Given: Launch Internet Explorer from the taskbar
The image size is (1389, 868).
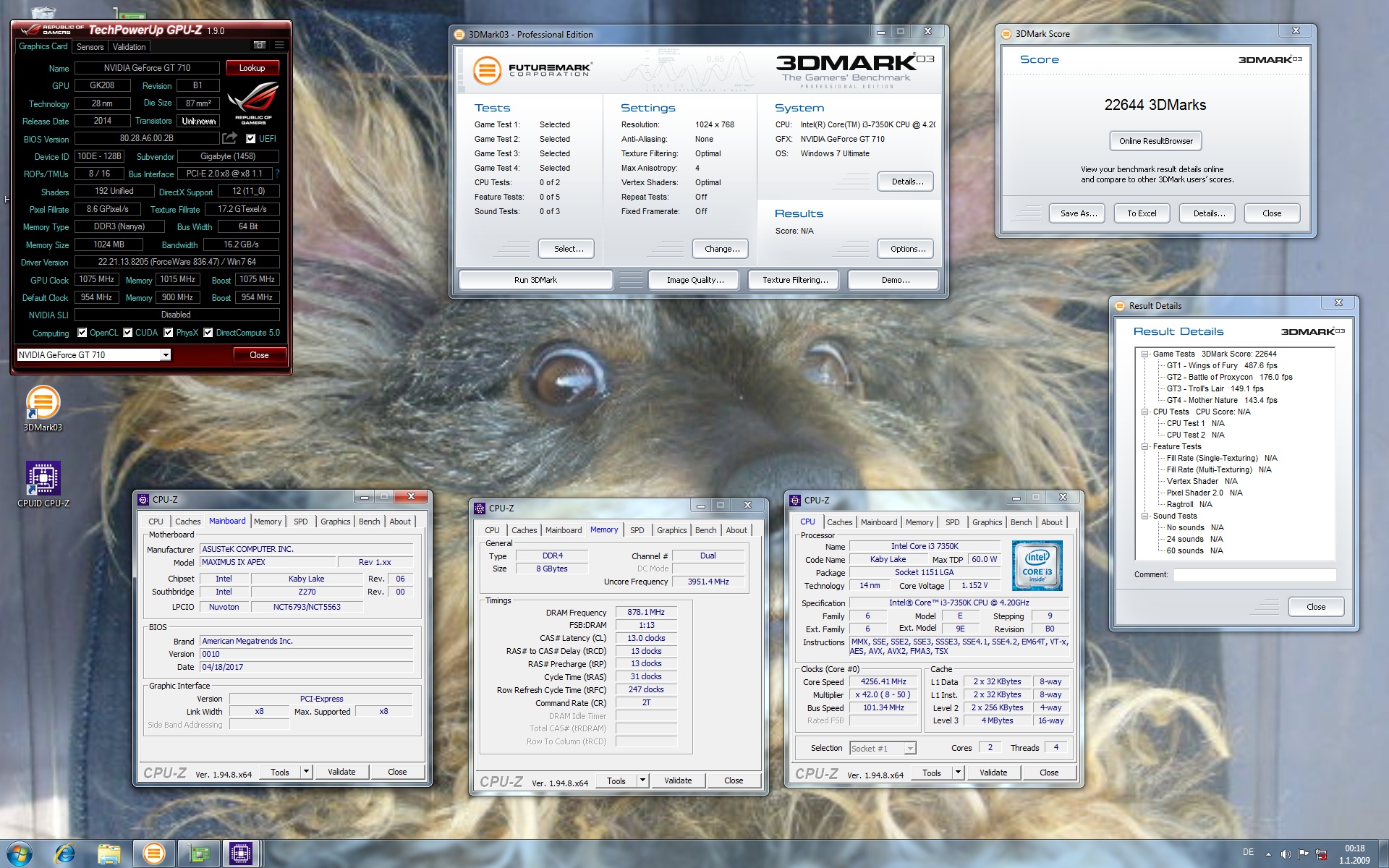Looking at the screenshot, I should click(x=64, y=854).
